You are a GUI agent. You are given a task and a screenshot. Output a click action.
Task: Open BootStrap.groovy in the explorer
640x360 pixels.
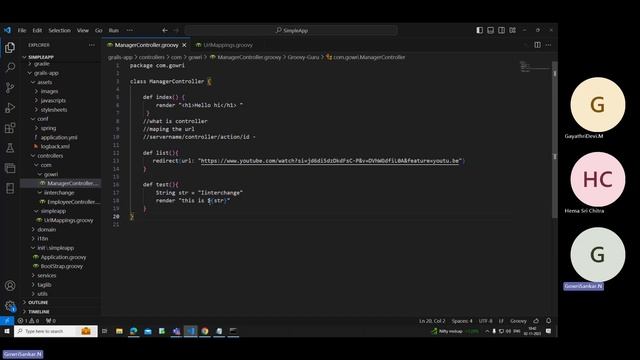61,266
